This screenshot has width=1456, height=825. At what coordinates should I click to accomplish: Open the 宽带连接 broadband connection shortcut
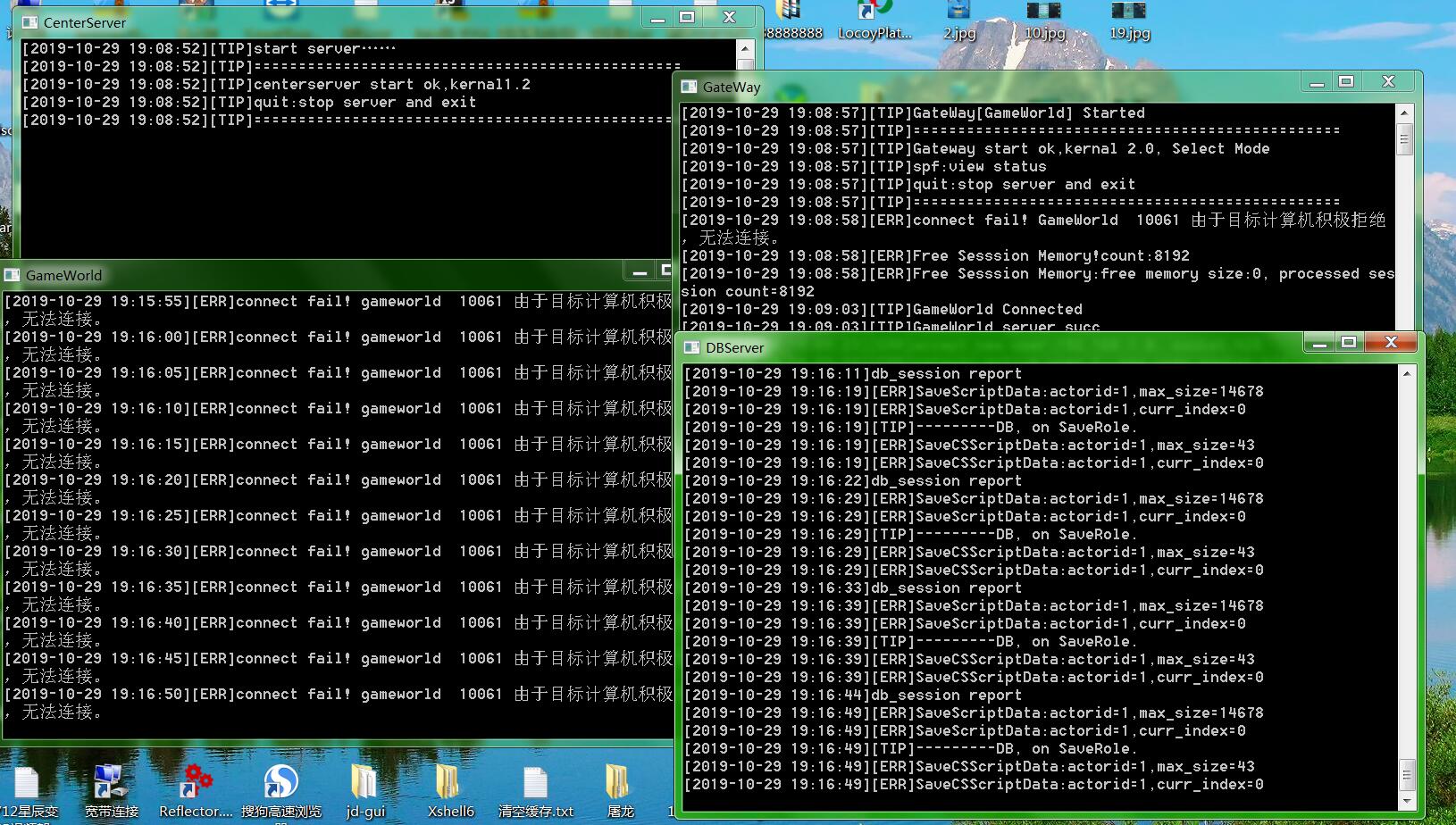coord(111,784)
